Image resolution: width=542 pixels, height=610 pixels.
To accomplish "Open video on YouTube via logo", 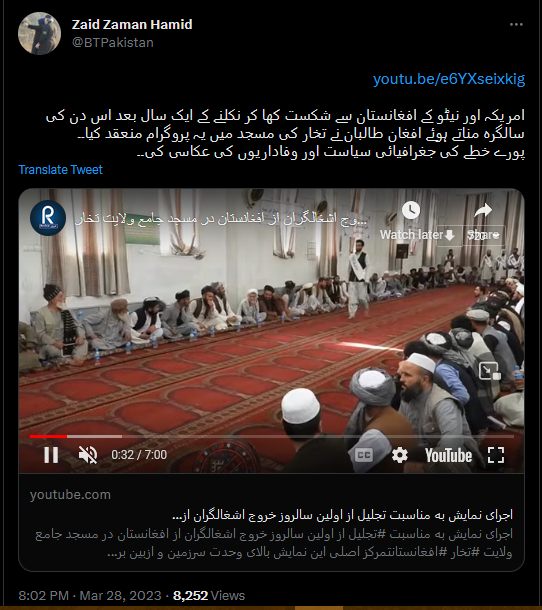I will [448, 455].
